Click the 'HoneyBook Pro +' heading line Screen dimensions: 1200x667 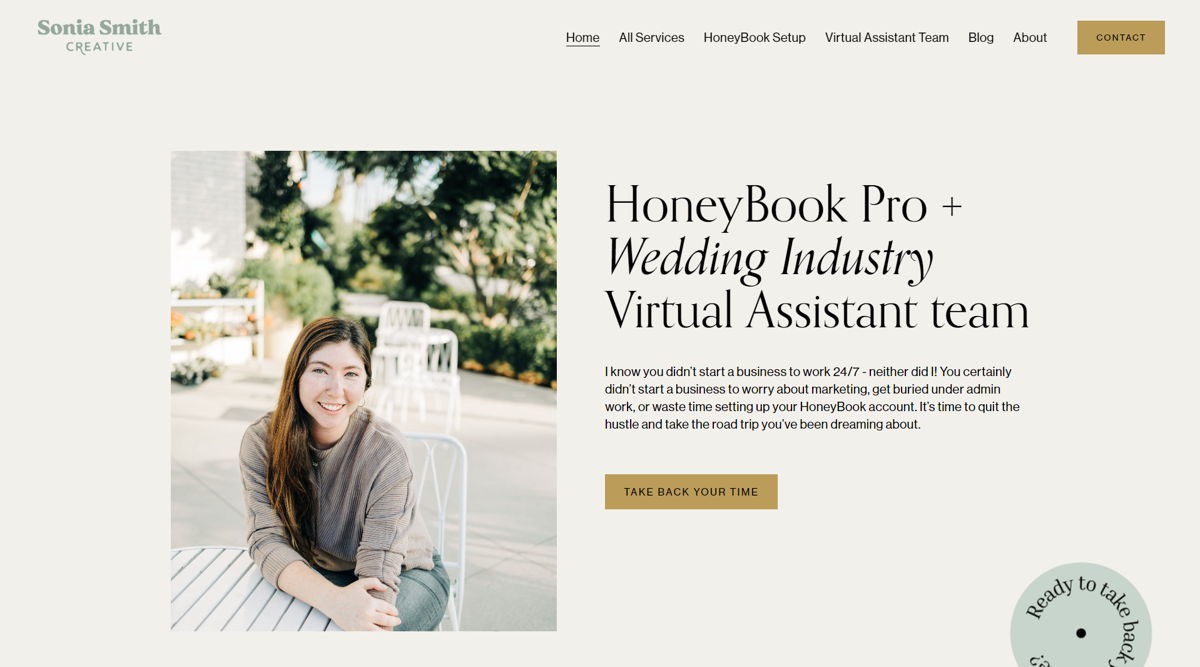coord(784,205)
